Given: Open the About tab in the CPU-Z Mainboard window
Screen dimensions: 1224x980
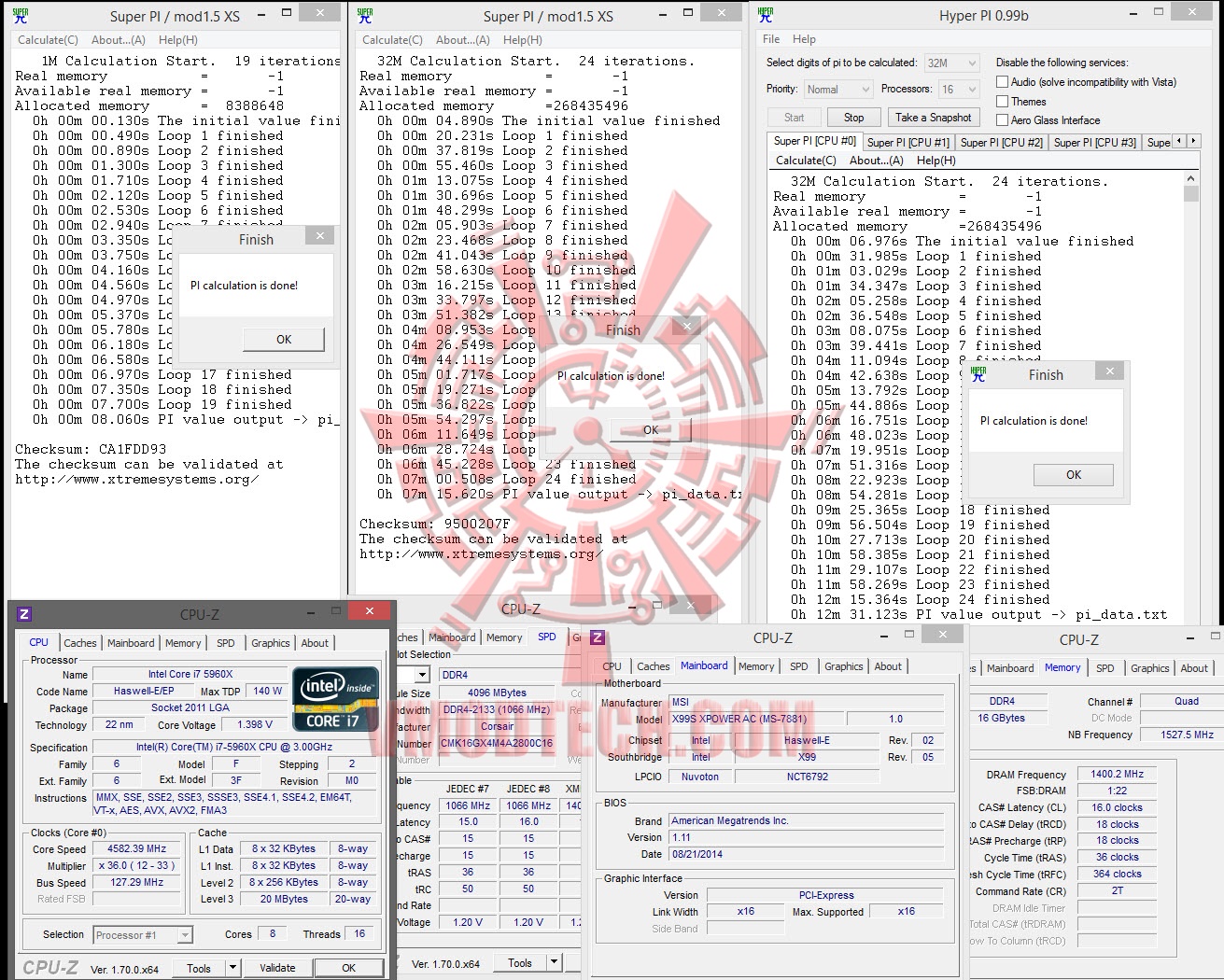Looking at the screenshot, I should pyautogui.click(x=888, y=666).
